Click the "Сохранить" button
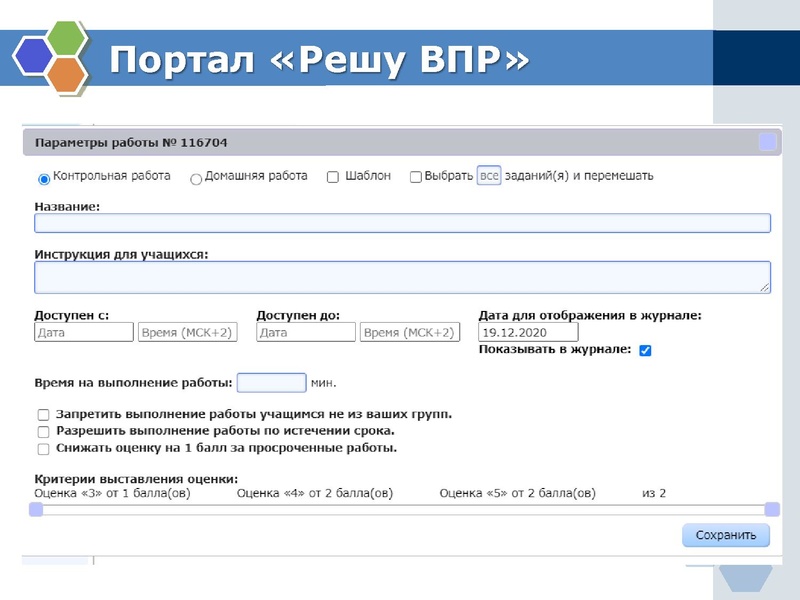The height and width of the screenshot is (600, 800). [x=725, y=536]
